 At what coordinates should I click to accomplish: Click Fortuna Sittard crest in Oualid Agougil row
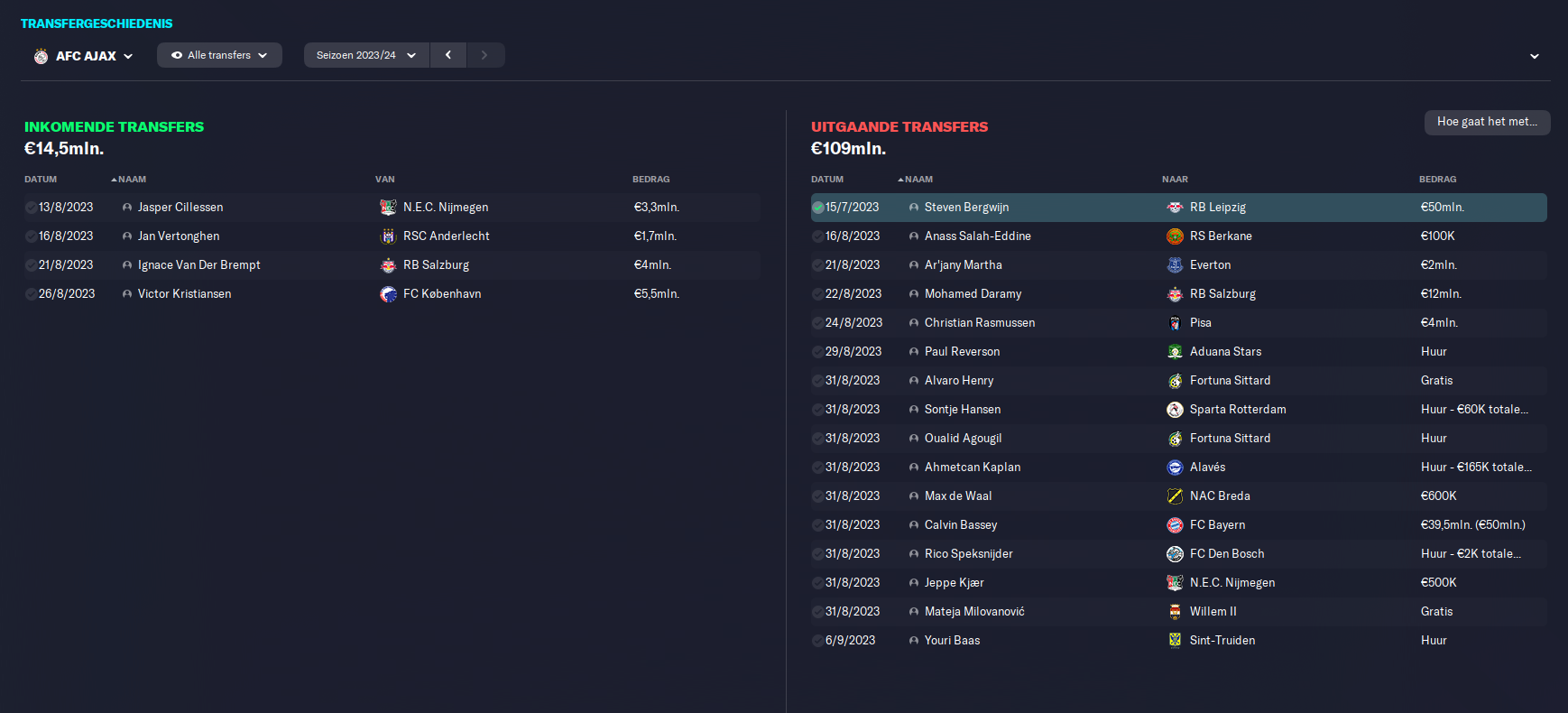1175,439
